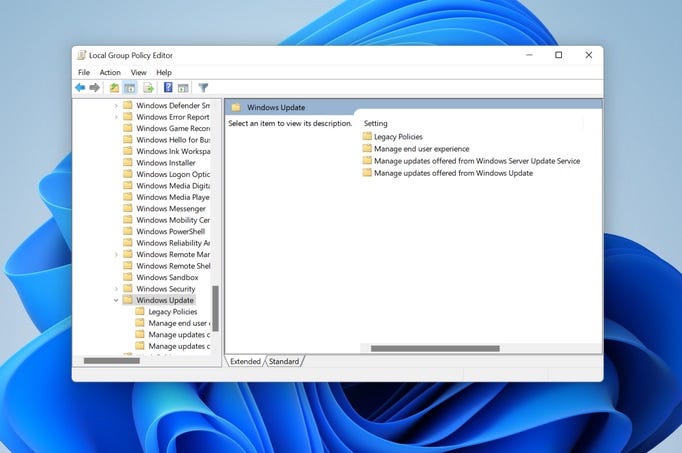Viewport: 682px width, 453px height.
Task: Expand the Windows Security tree node
Action: point(116,289)
